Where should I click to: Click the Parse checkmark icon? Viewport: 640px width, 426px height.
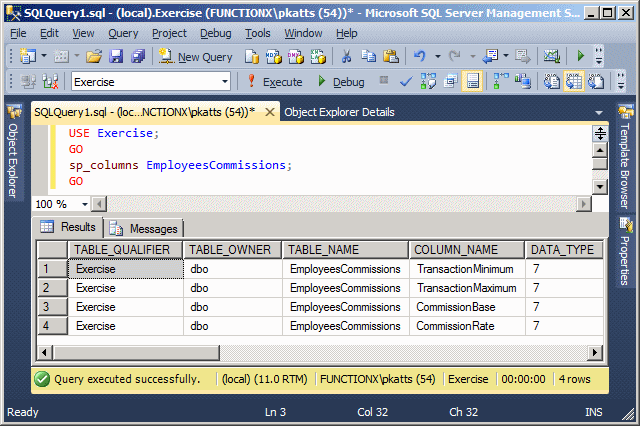click(405, 82)
